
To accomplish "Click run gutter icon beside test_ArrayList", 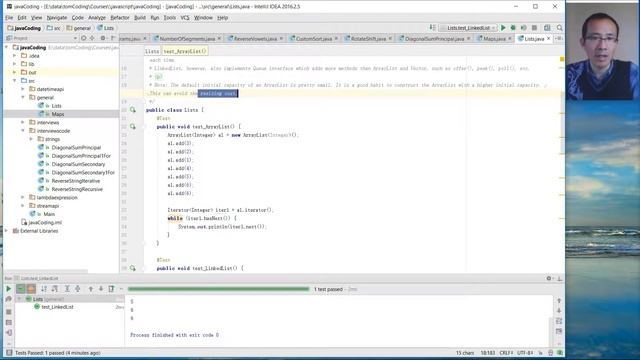I will [133, 127].
